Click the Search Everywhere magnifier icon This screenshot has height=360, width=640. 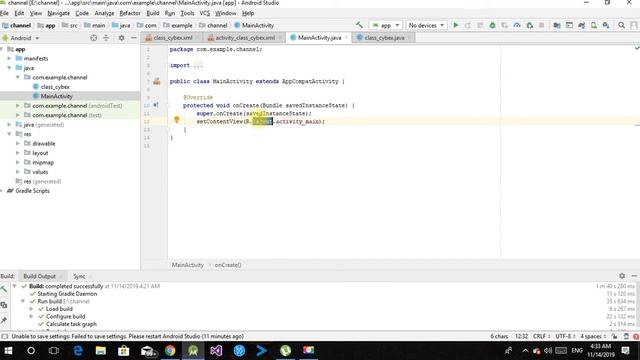[621, 25]
